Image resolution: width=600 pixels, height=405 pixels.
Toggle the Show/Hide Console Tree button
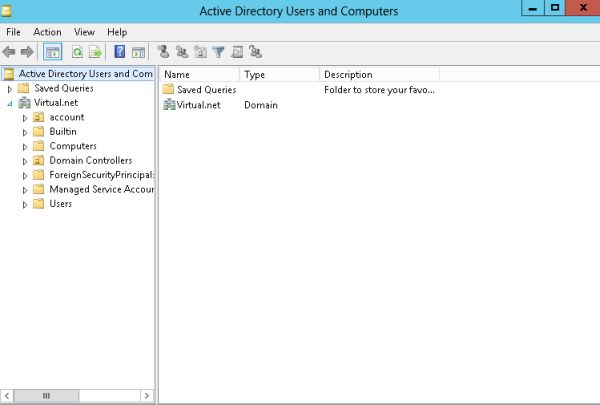52,52
